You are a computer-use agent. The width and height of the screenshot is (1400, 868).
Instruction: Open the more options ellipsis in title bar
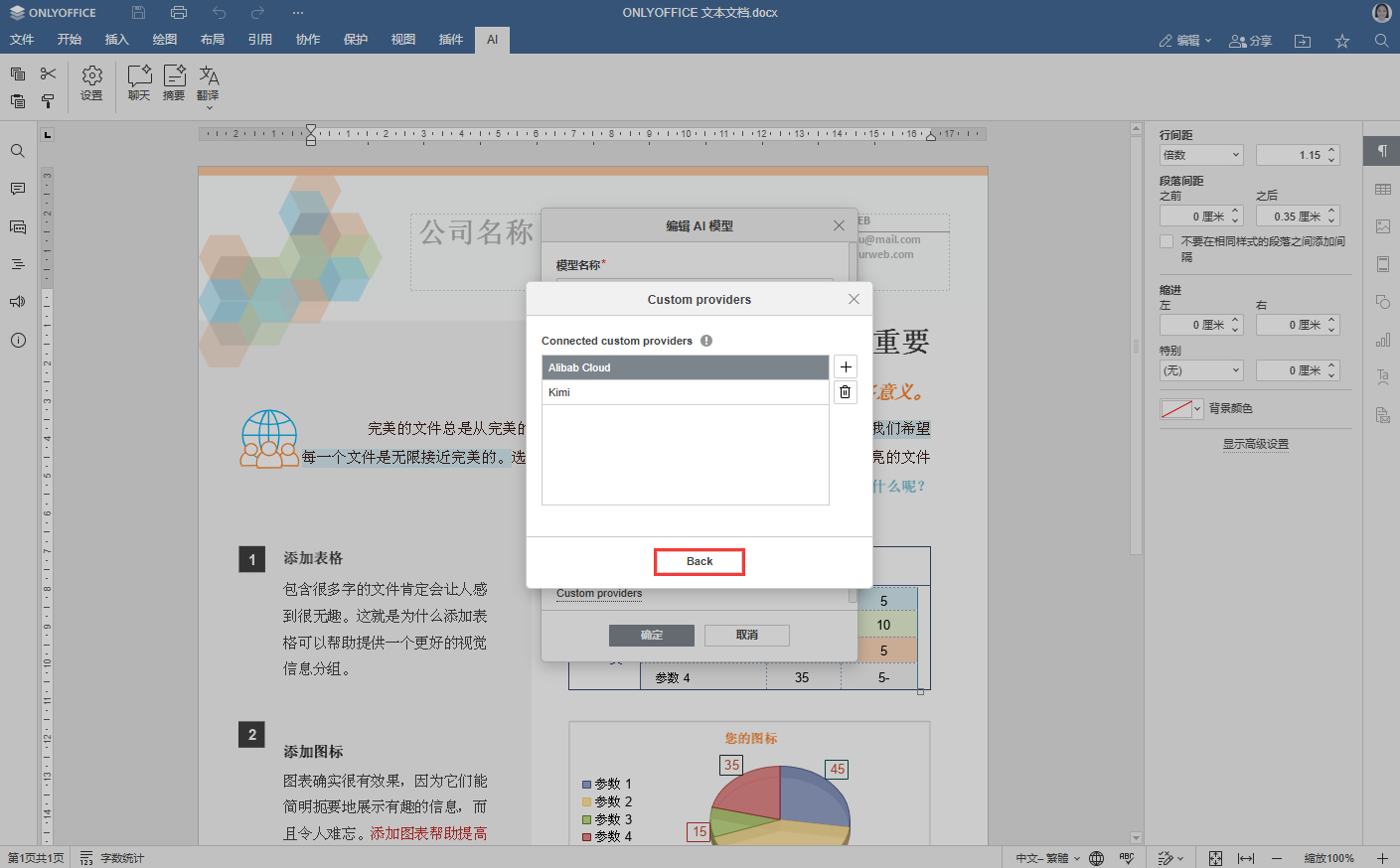[x=298, y=13]
